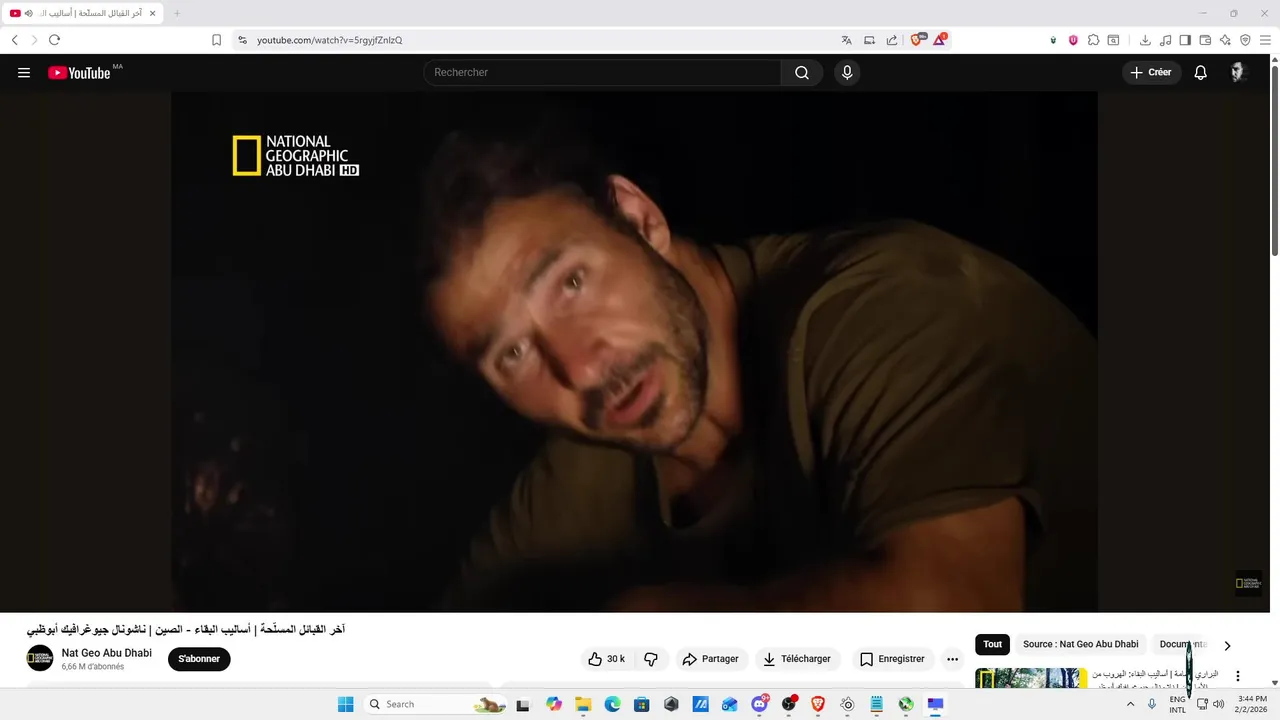The image size is (1280, 720).
Task: Show hidden system tray icons
Action: pyautogui.click(x=1131, y=704)
